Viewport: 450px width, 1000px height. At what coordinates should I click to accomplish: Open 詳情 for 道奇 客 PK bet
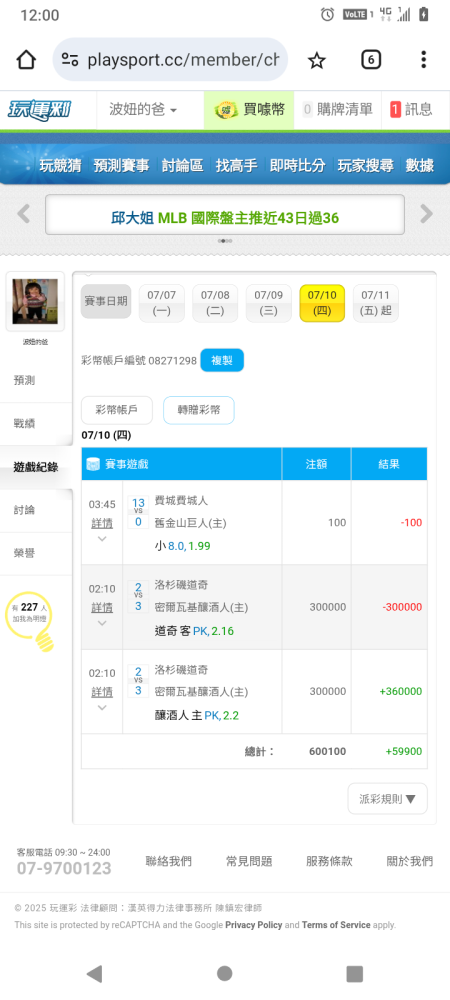102,608
